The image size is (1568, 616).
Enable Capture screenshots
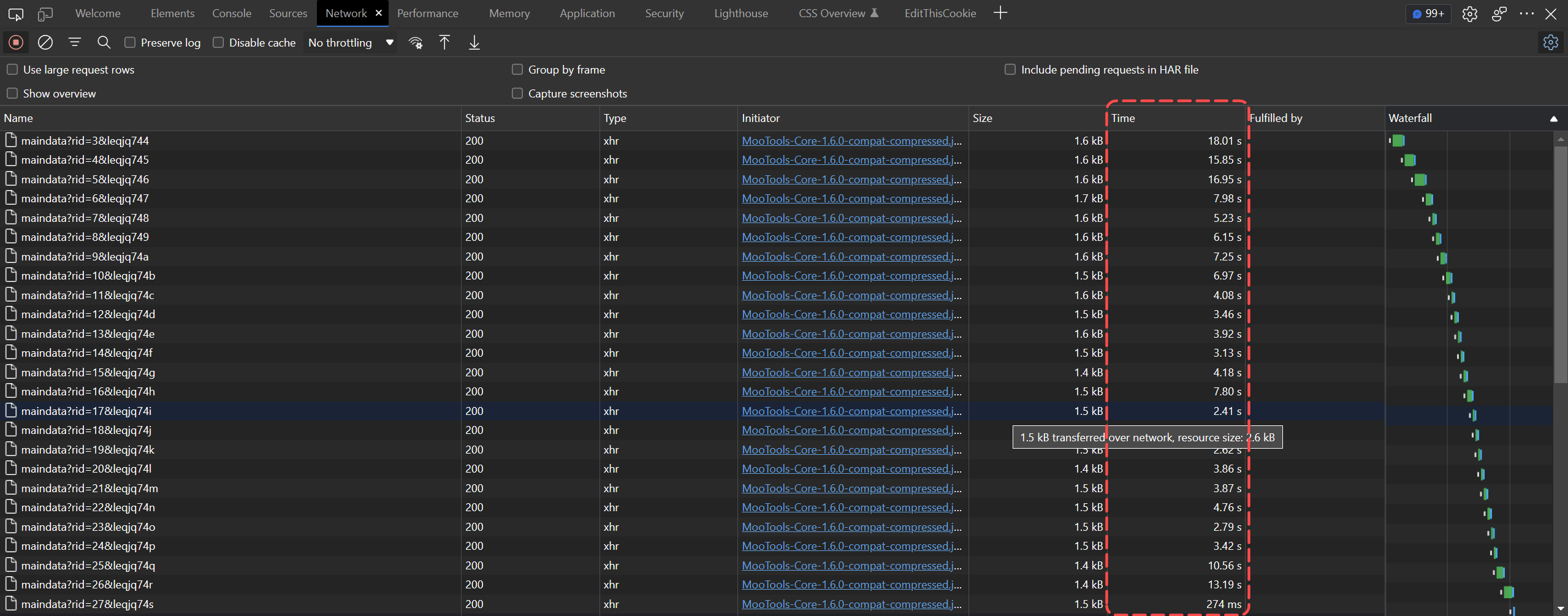pos(517,93)
